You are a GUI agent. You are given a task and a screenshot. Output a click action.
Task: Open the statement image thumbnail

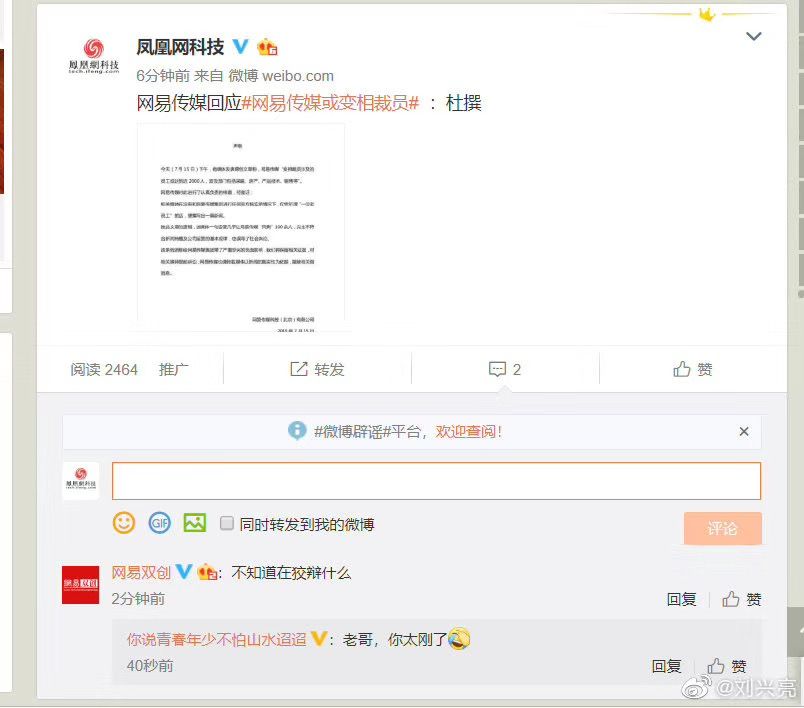pyautogui.click(x=240, y=228)
